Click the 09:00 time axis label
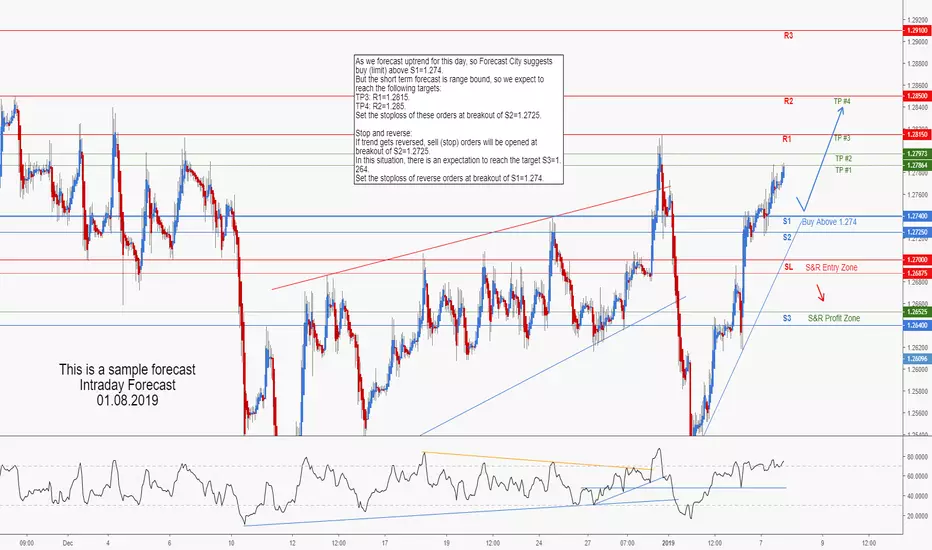 pos(26,543)
